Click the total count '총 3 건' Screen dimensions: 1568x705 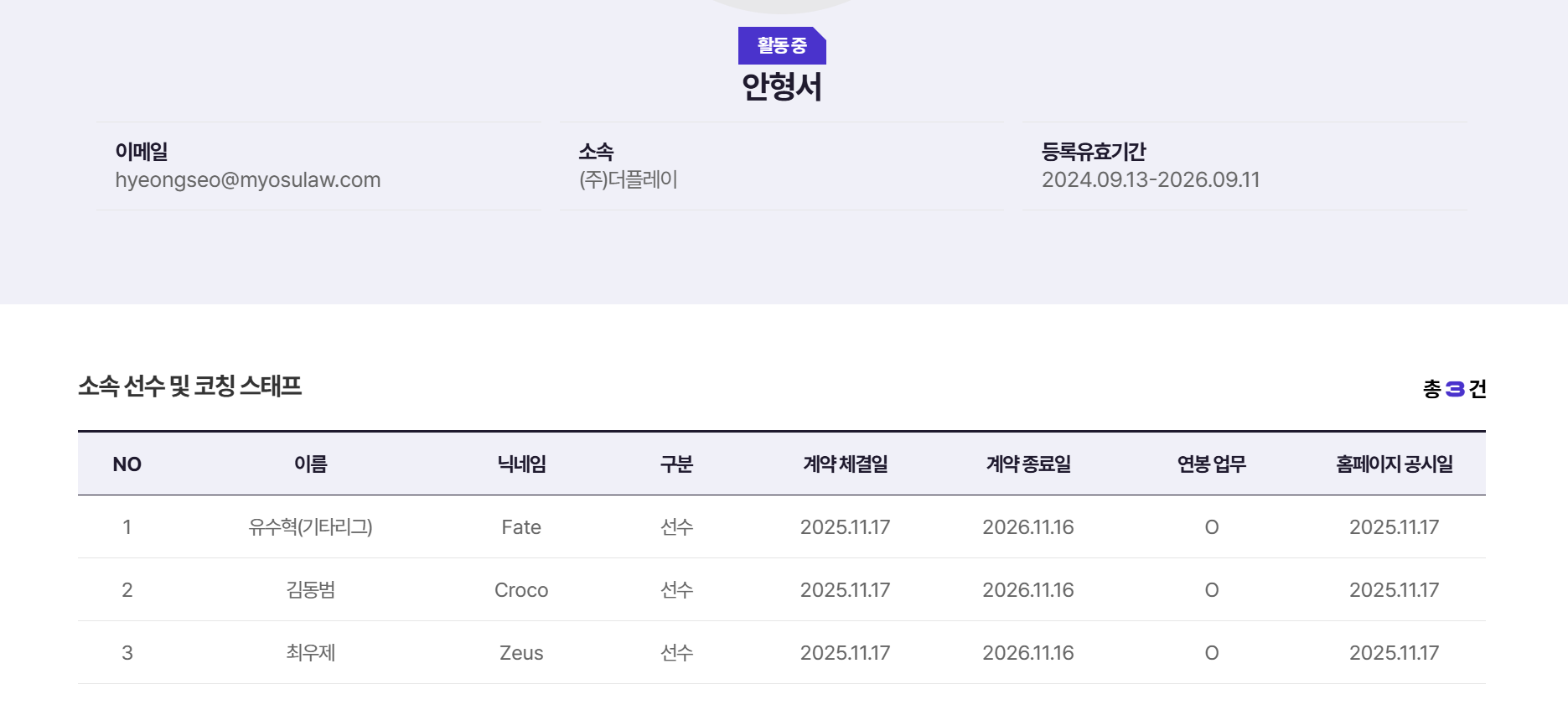pyautogui.click(x=1454, y=389)
